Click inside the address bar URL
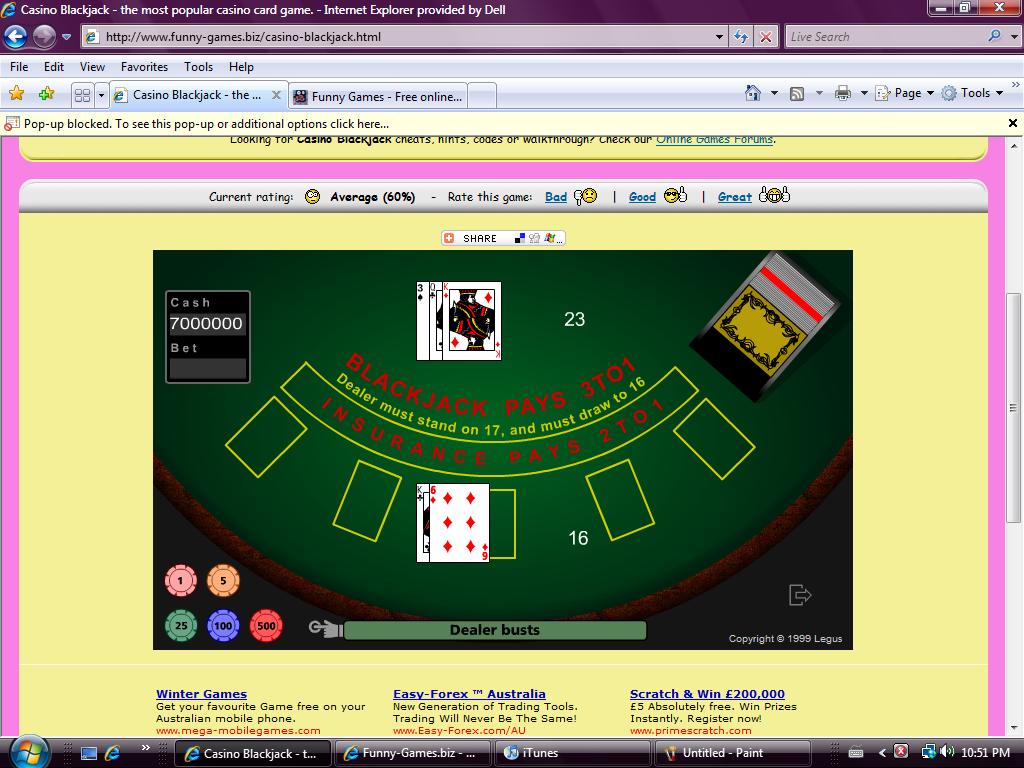The width and height of the screenshot is (1024, 768). pyautogui.click(x=405, y=37)
